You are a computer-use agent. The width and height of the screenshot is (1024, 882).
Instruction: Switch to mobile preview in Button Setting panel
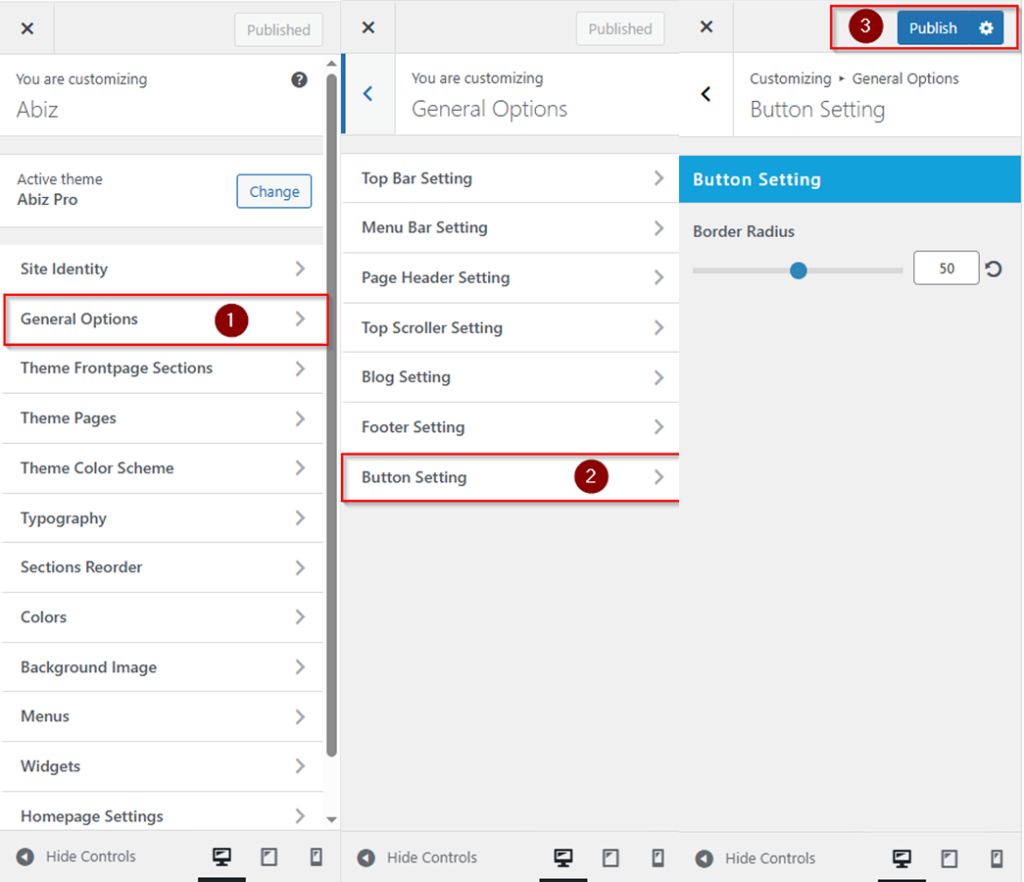(996, 858)
